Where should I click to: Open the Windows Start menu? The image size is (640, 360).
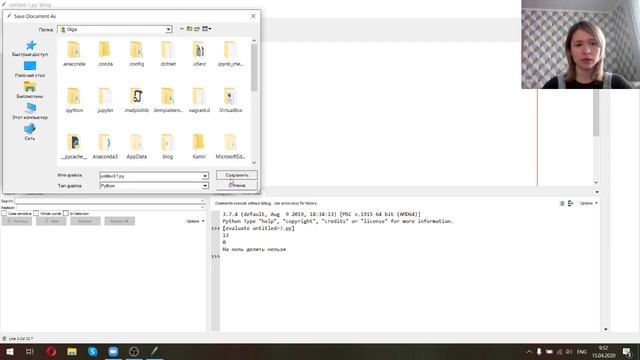(x=9, y=351)
